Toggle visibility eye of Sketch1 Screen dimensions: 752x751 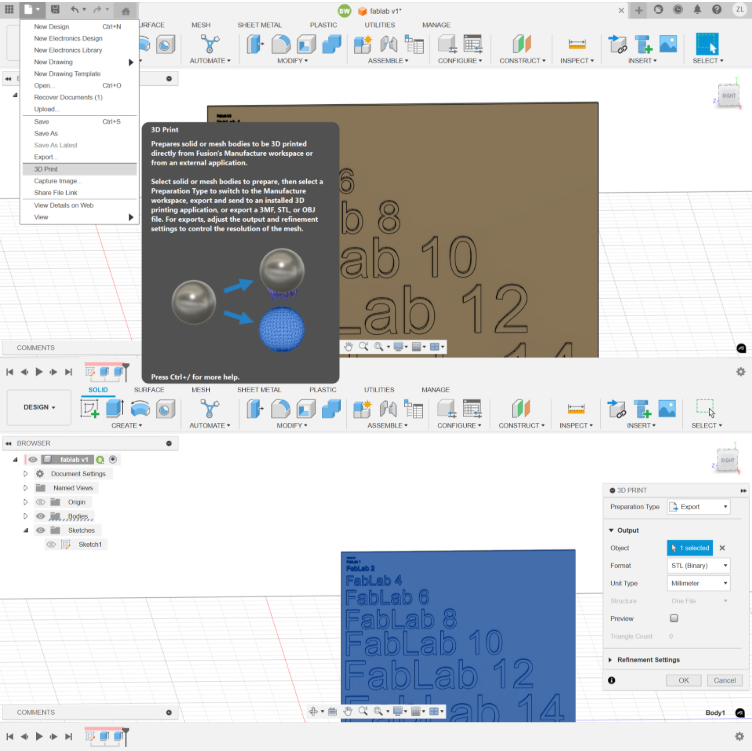(x=51, y=544)
